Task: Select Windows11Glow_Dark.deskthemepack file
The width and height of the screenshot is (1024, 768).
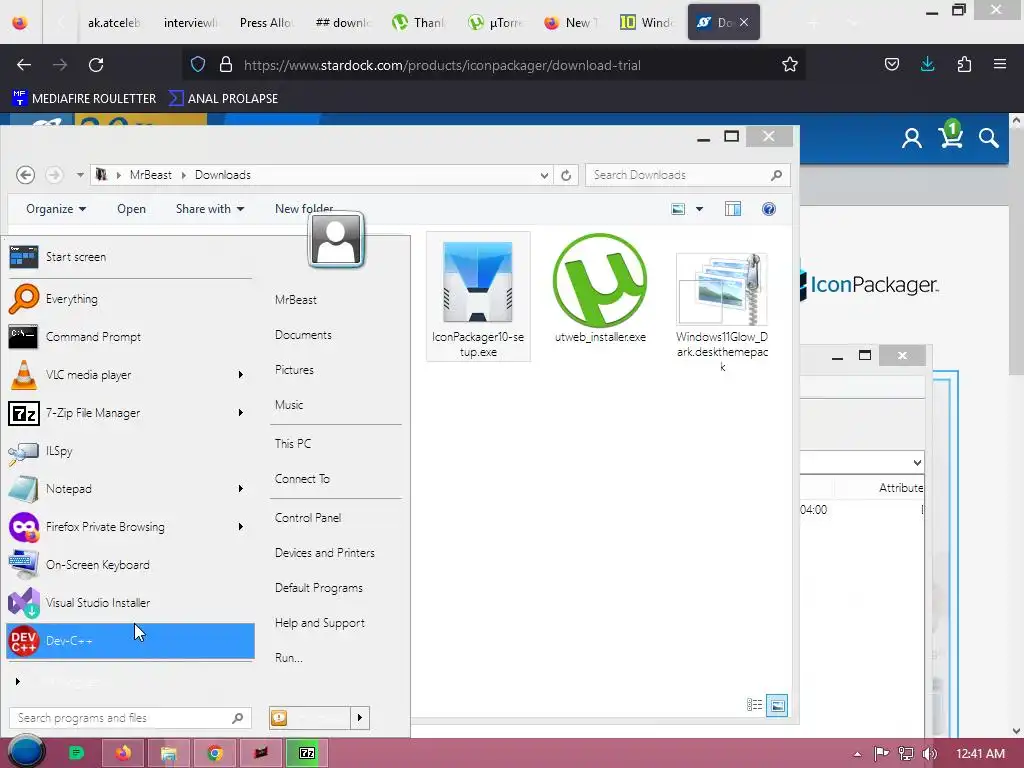Action: tap(722, 312)
